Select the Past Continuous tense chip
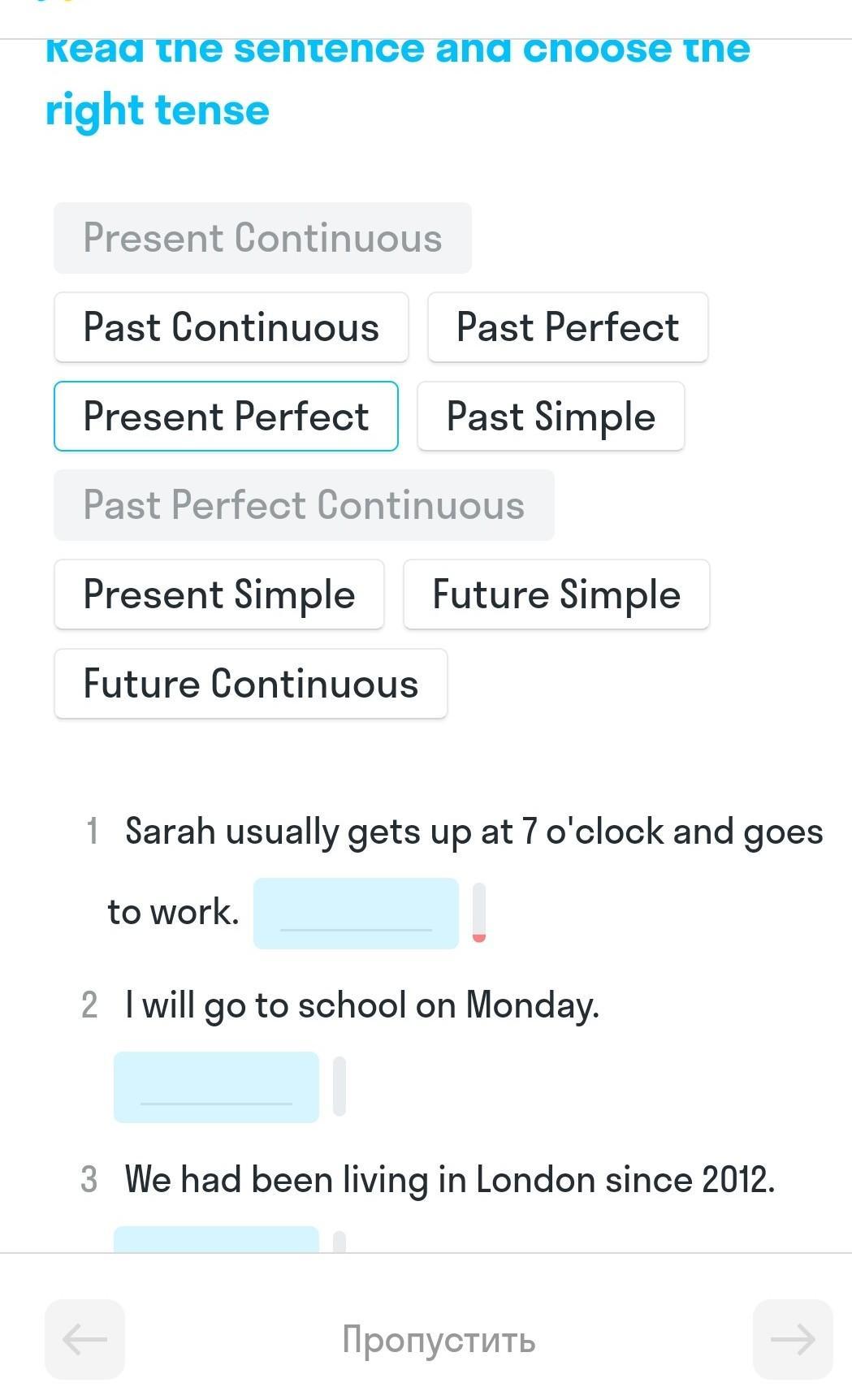The width and height of the screenshot is (852, 1400). tap(231, 327)
